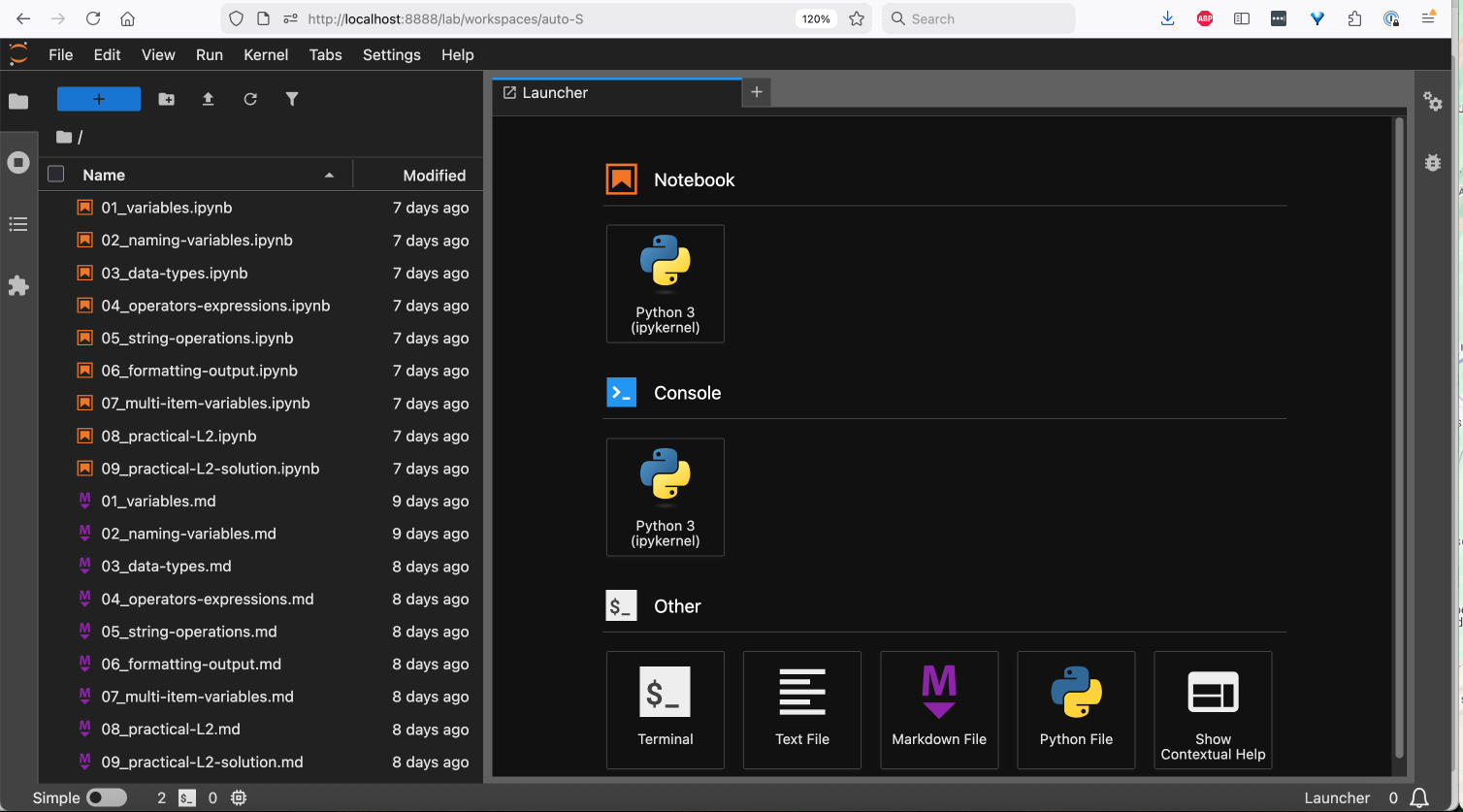Refresh the file browser listing
The width and height of the screenshot is (1463, 812).
250,99
